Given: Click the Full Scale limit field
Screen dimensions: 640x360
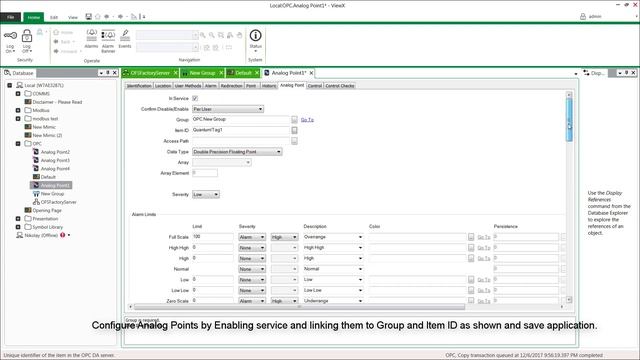Looking at the screenshot, I should click(213, 237).
